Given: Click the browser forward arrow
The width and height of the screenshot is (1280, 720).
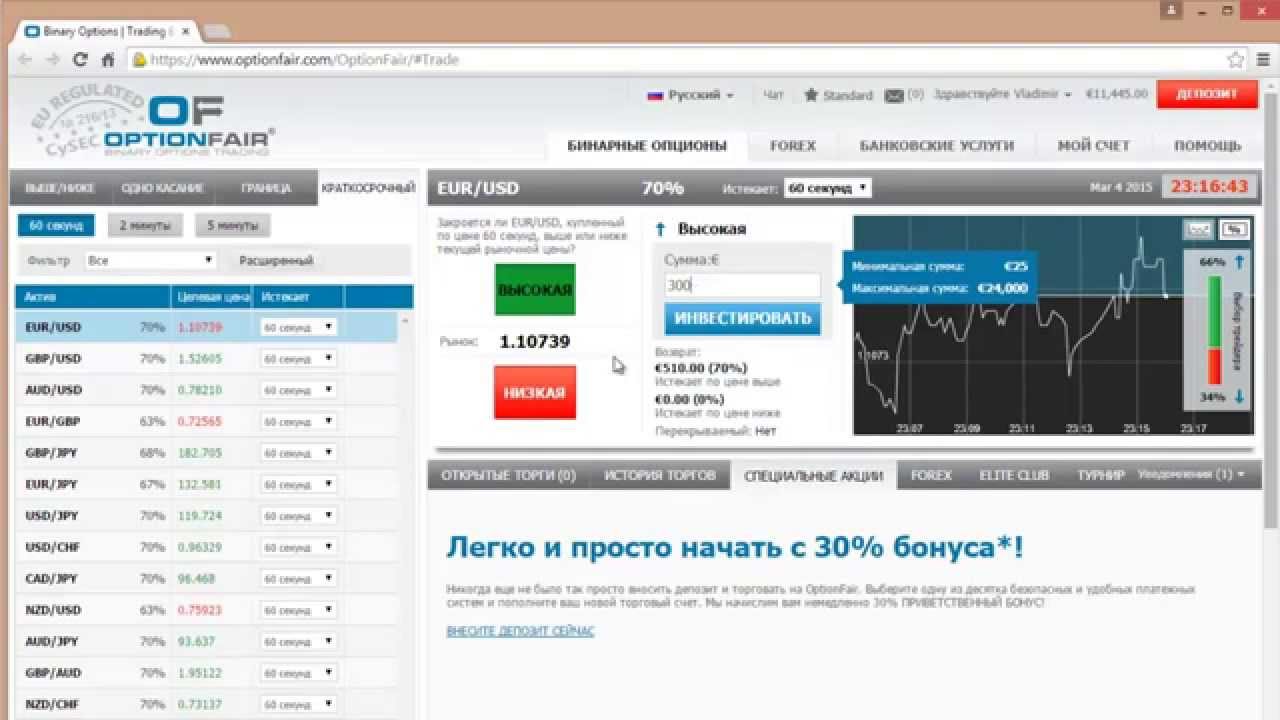Looking at the screenshot, I should click(x=53, y=60).
